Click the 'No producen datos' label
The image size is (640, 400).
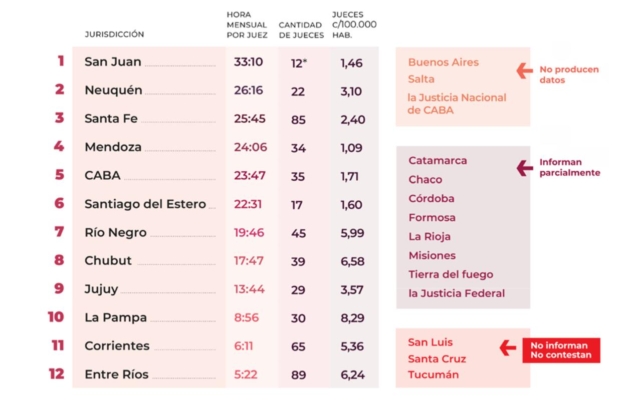click(568, 75)
